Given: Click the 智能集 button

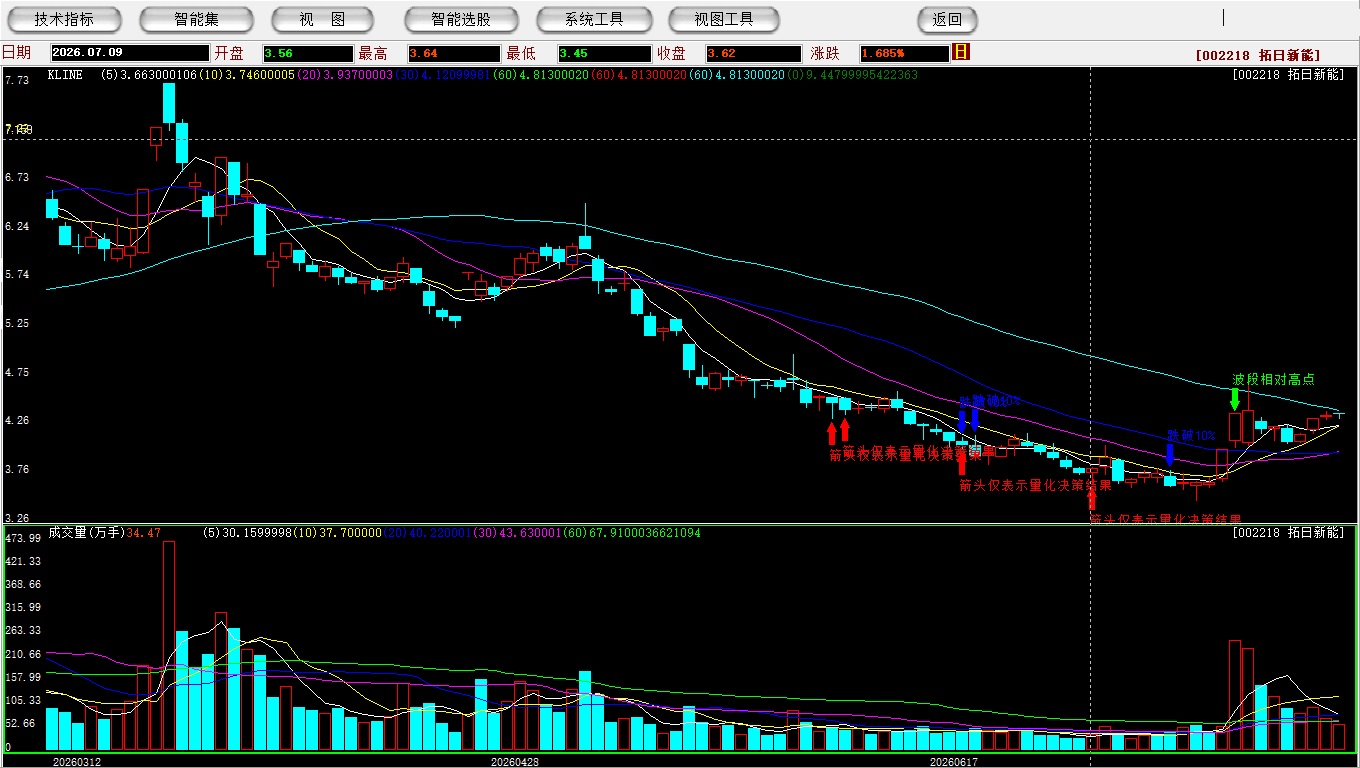Looking at the screenshot, I should tap(196, 19).
